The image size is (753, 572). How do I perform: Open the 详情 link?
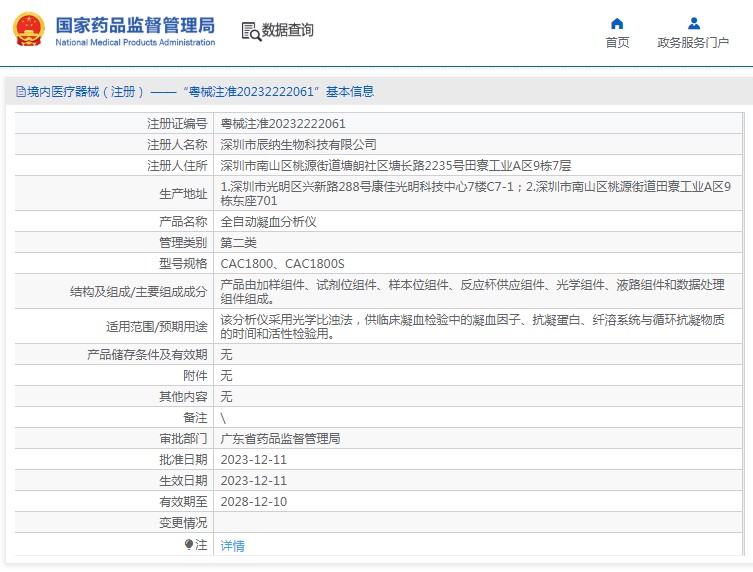(232, 546)
